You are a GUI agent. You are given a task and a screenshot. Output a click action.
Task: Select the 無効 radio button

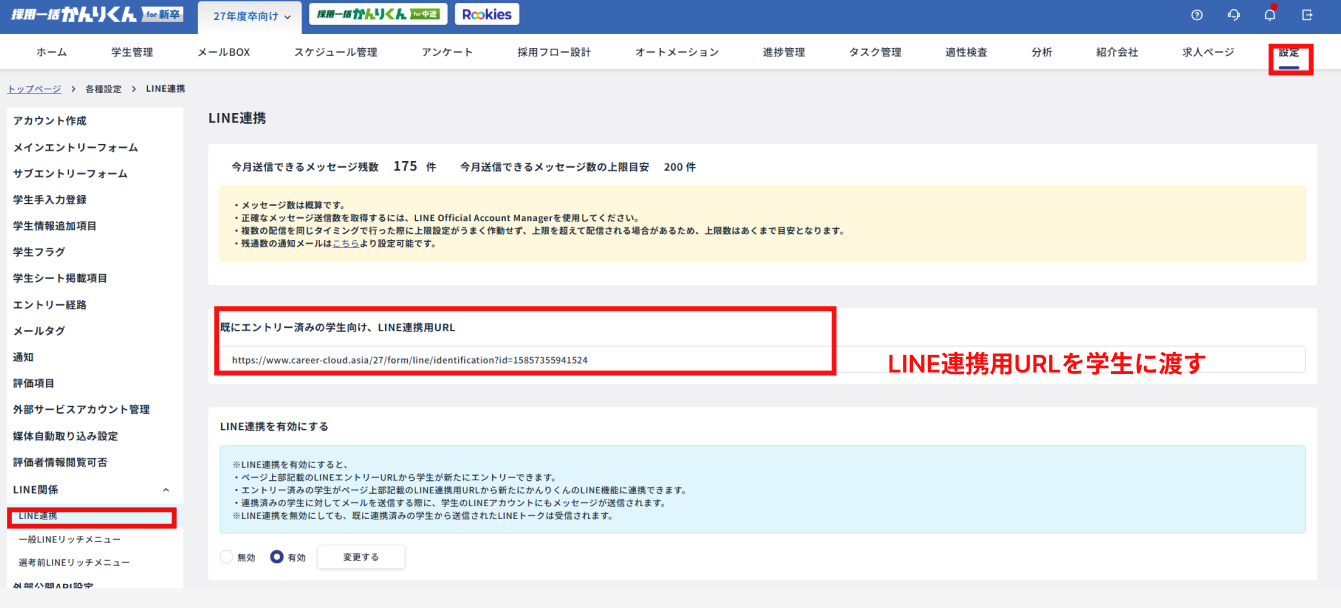227,557
